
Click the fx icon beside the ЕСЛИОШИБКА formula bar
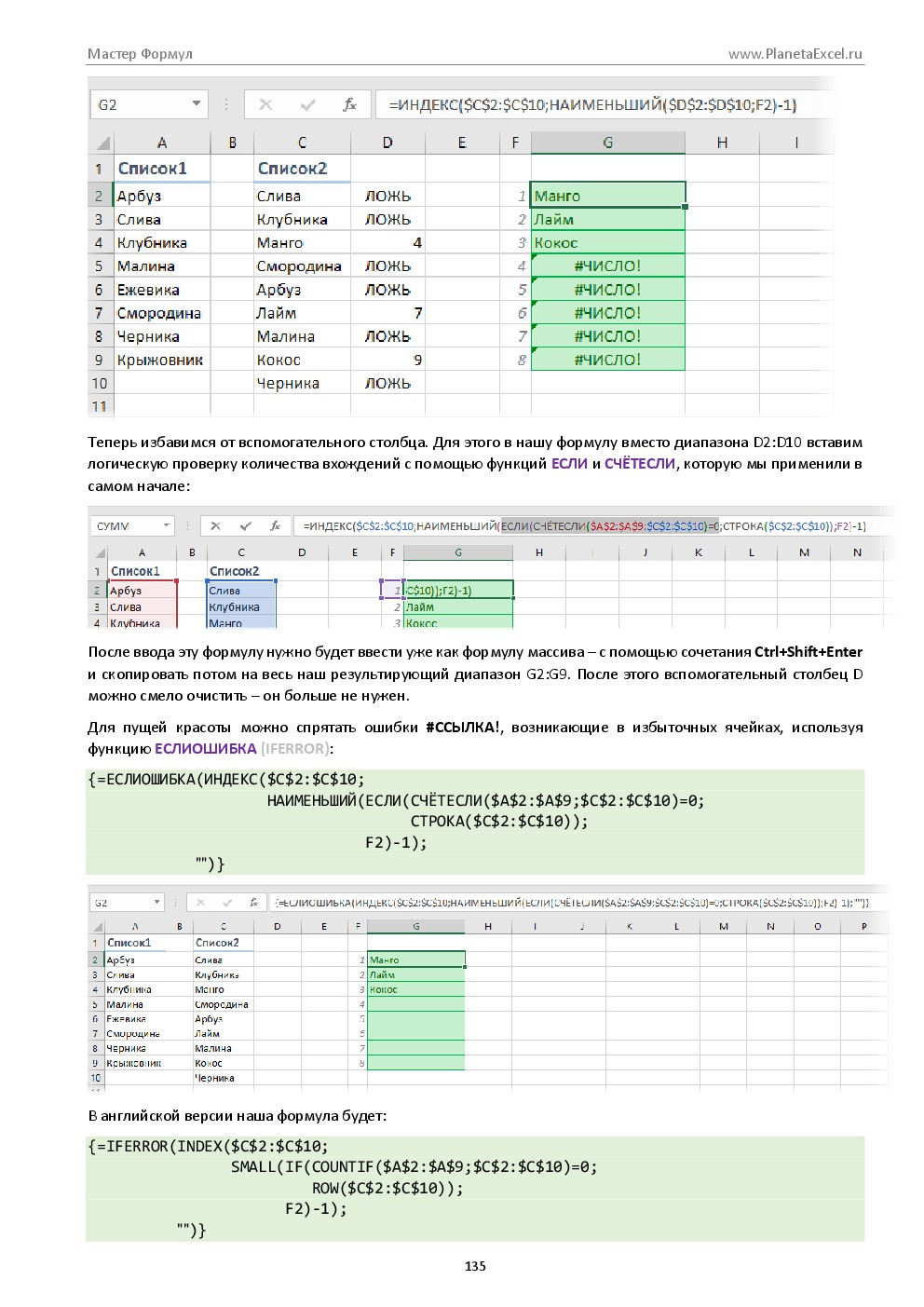[253, 903]
